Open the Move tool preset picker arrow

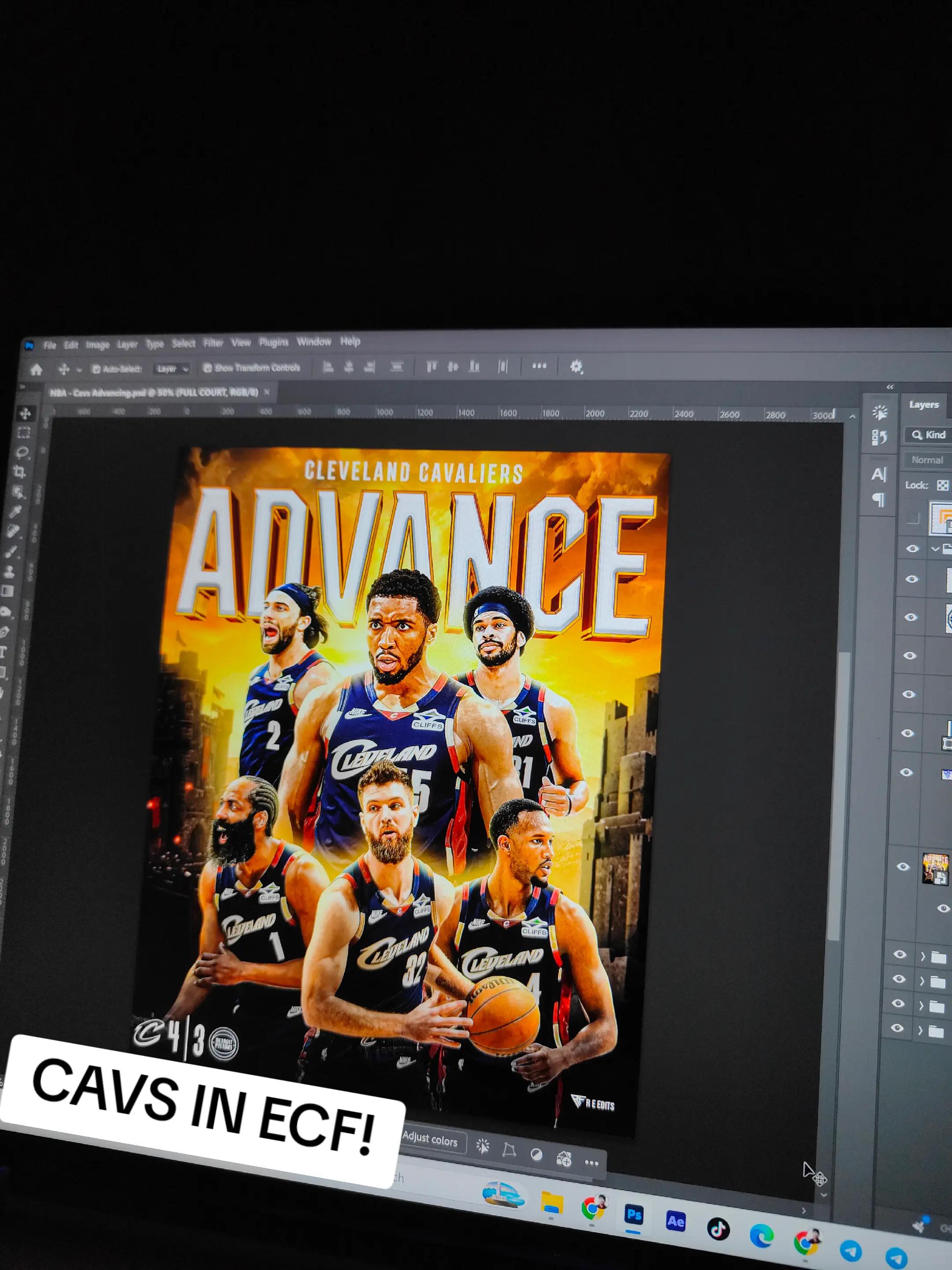[x=79, y=370]
